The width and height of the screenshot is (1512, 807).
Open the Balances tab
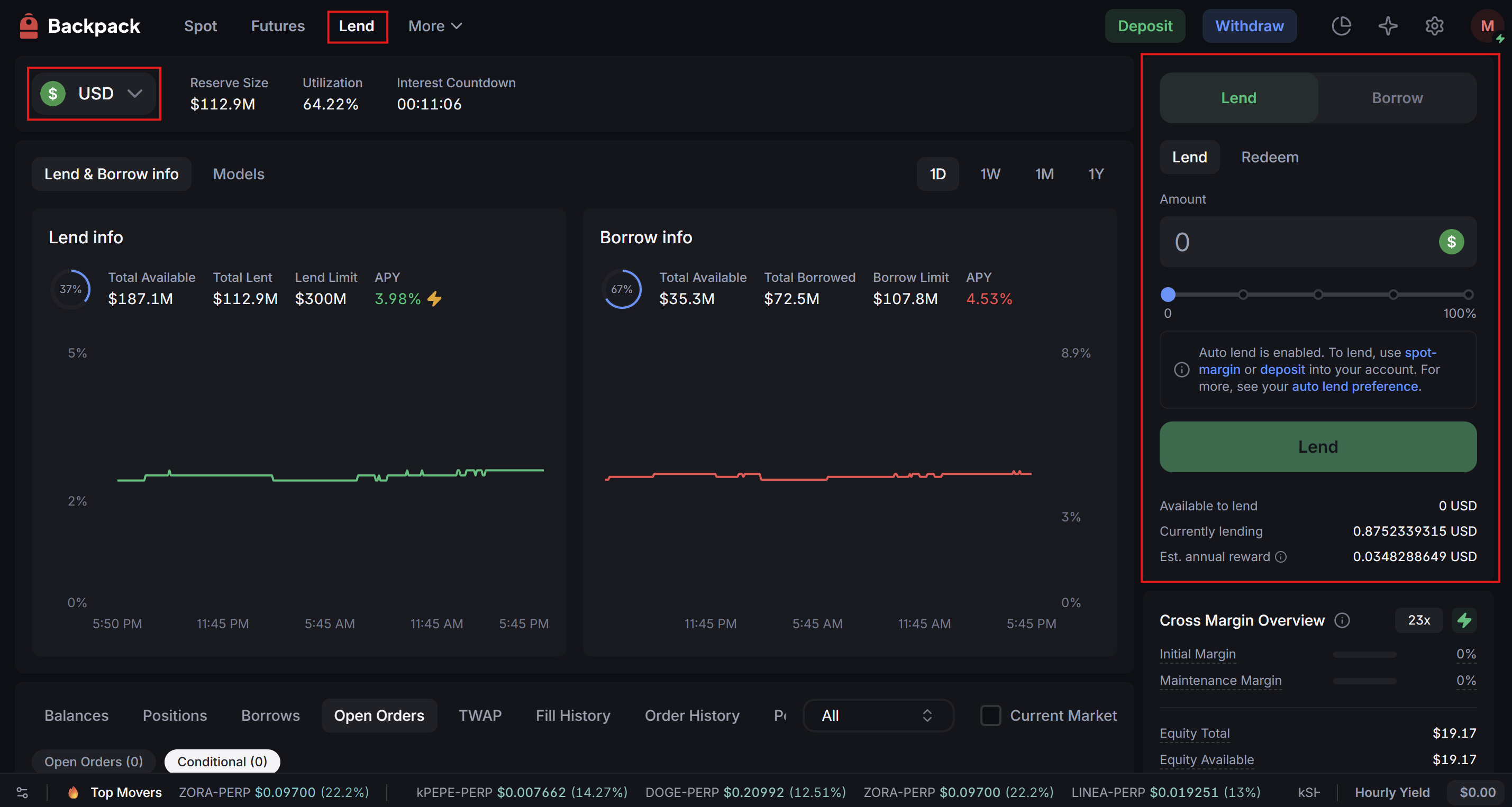(76, 716)
